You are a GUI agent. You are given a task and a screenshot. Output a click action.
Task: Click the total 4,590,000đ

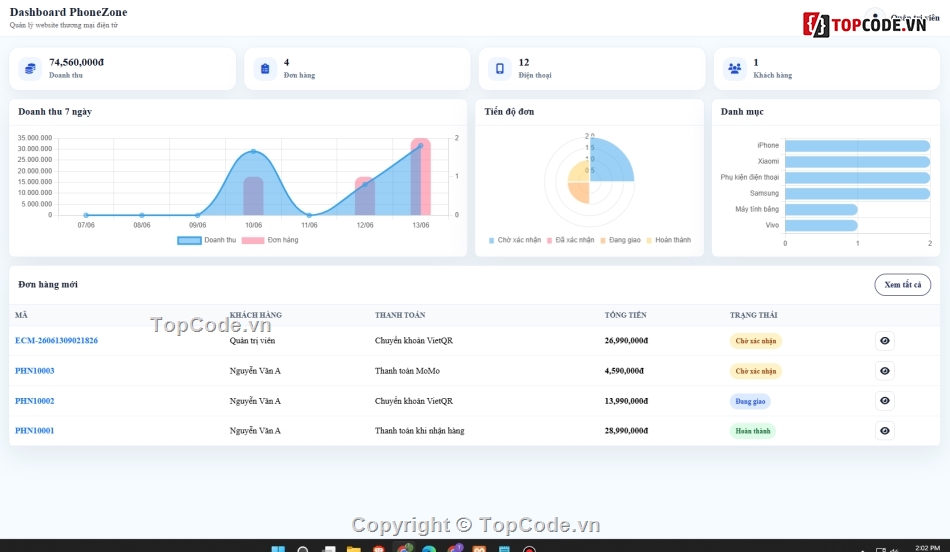click(x=624, y=371)
